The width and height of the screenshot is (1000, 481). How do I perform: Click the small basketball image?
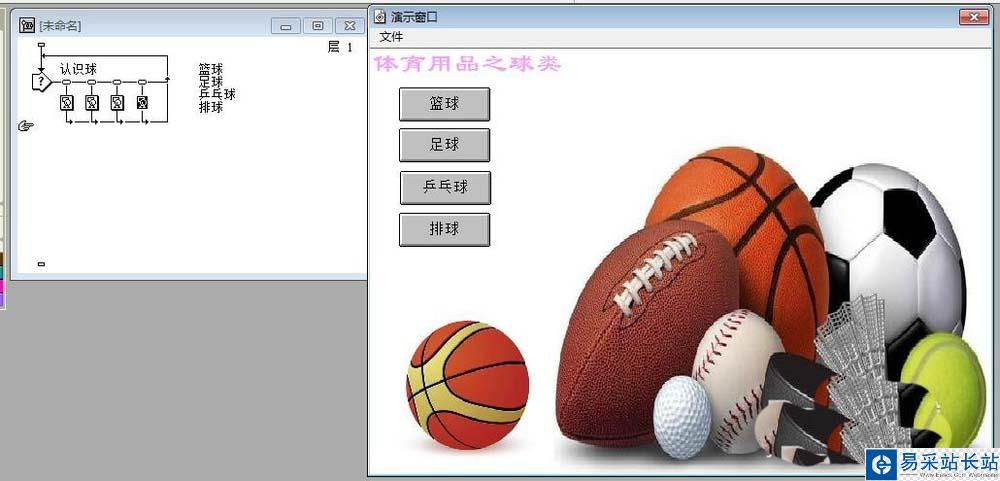click(x=467, y=385)
